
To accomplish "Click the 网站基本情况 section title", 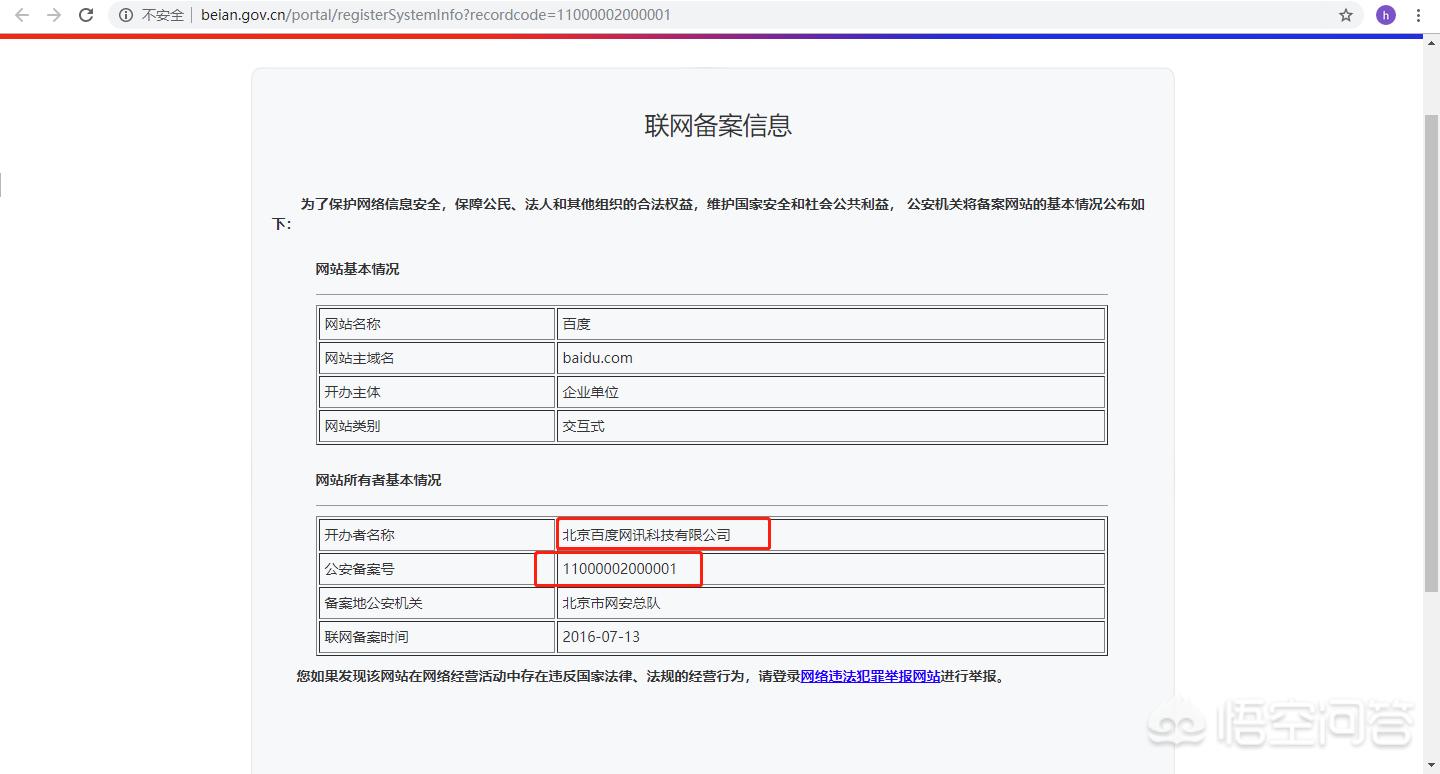I will [357, 269].
